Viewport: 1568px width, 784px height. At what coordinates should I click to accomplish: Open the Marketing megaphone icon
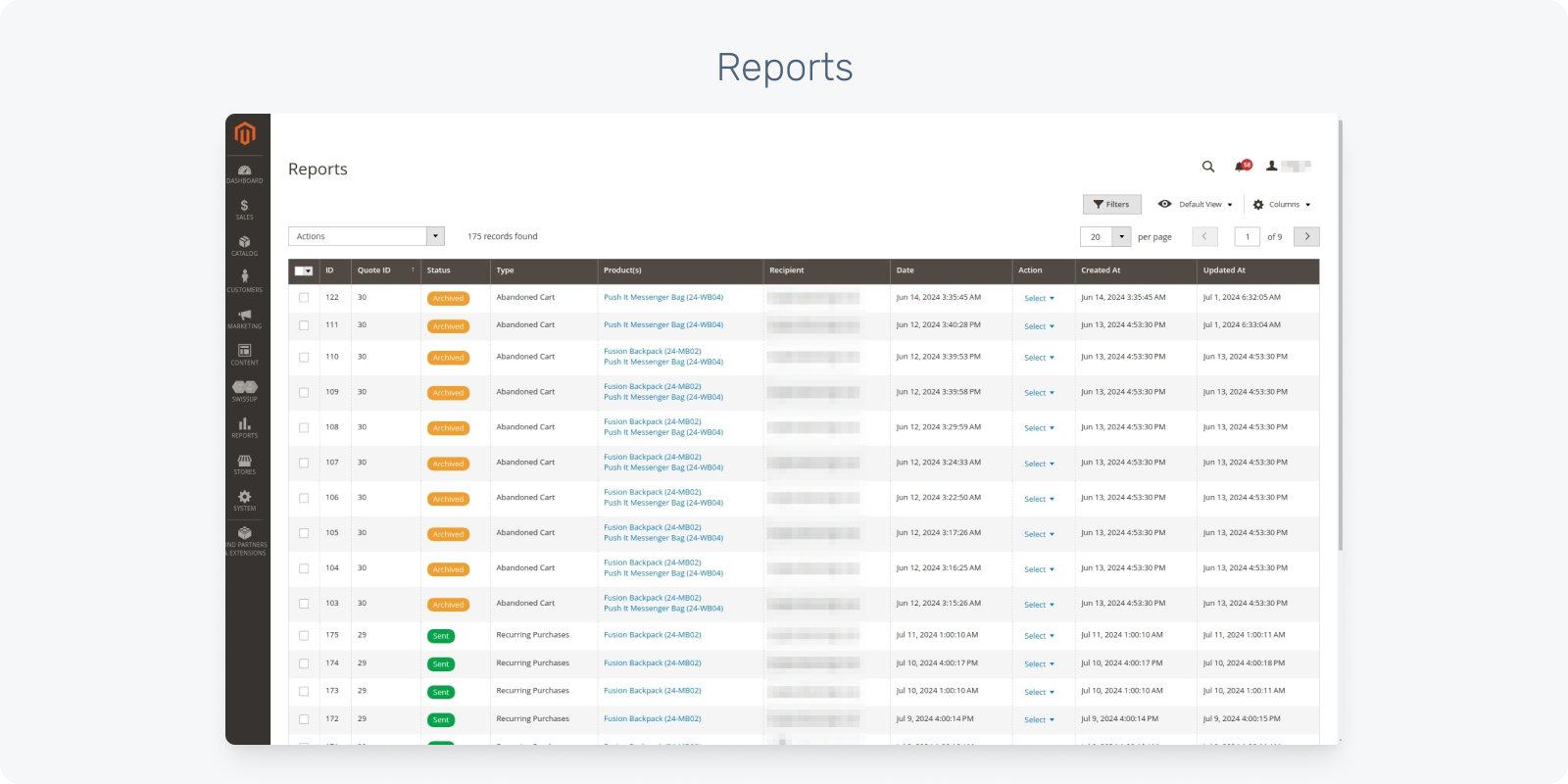[244, 318]
